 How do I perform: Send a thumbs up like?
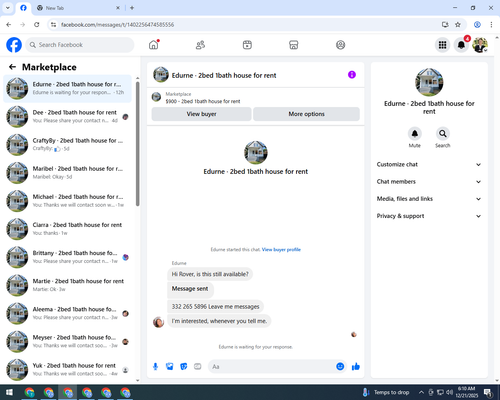point(356,367)
